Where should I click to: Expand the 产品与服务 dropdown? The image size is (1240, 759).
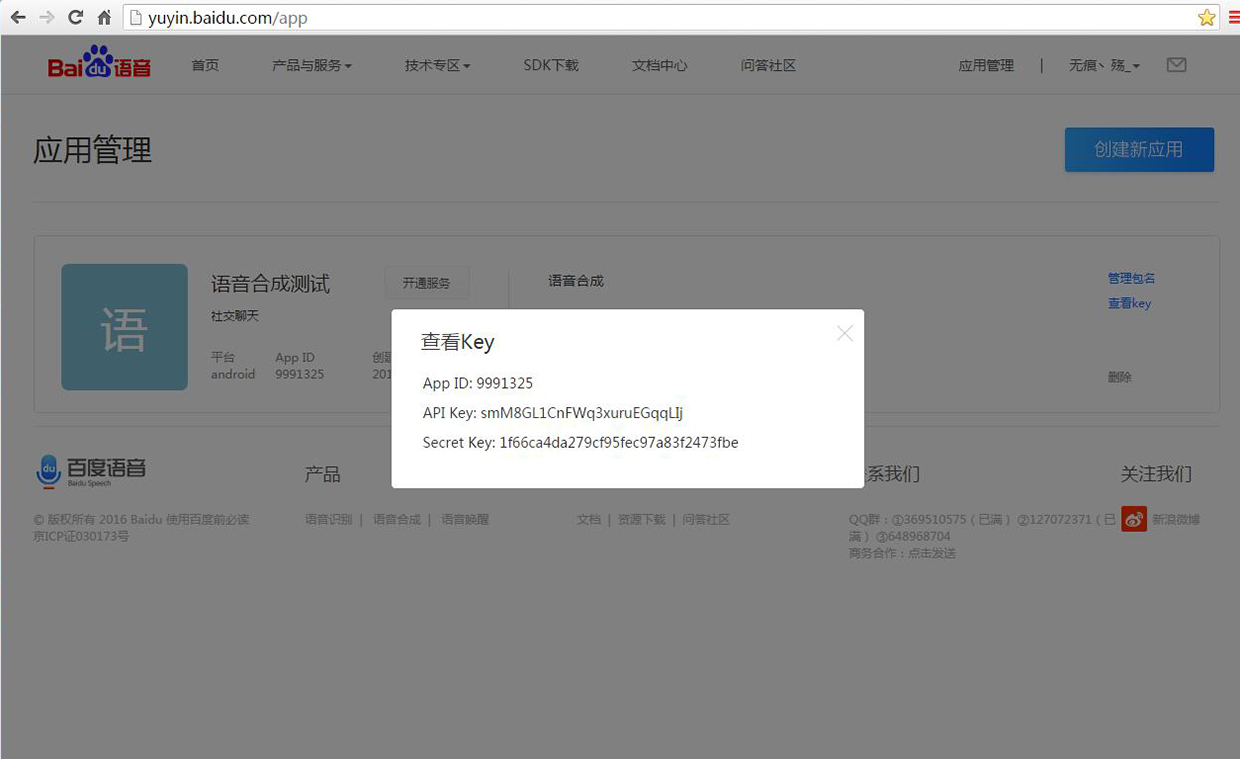pyautogui.click(x=312, y=65)
